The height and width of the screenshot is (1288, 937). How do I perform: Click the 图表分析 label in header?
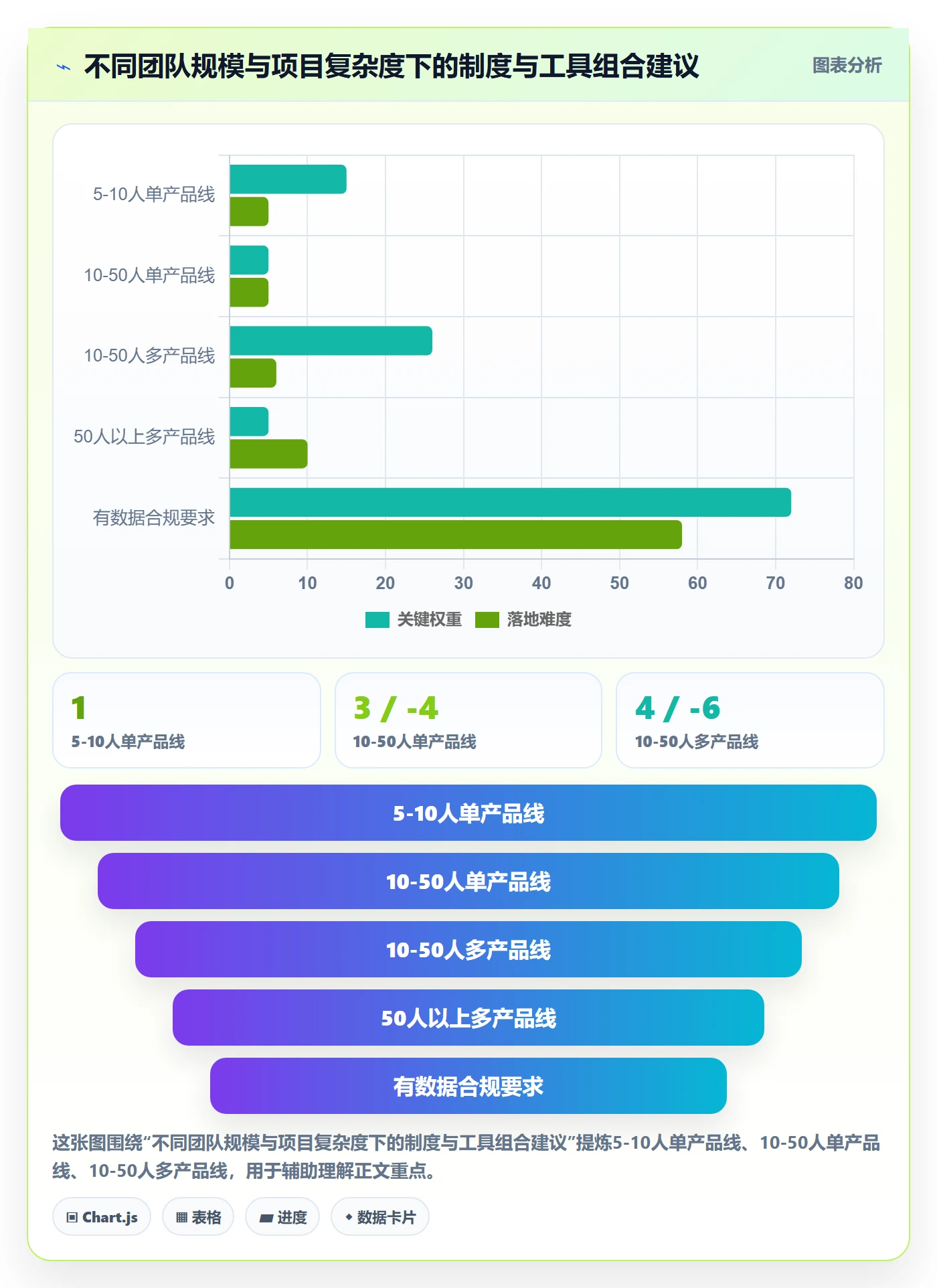847,66
